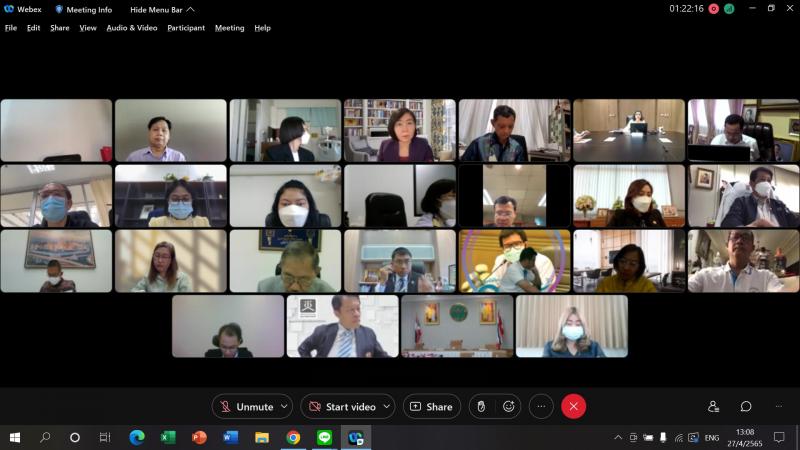800x450 pixels.
Task: Select highlighted tile with purple ring border
Action: (514, 261)
